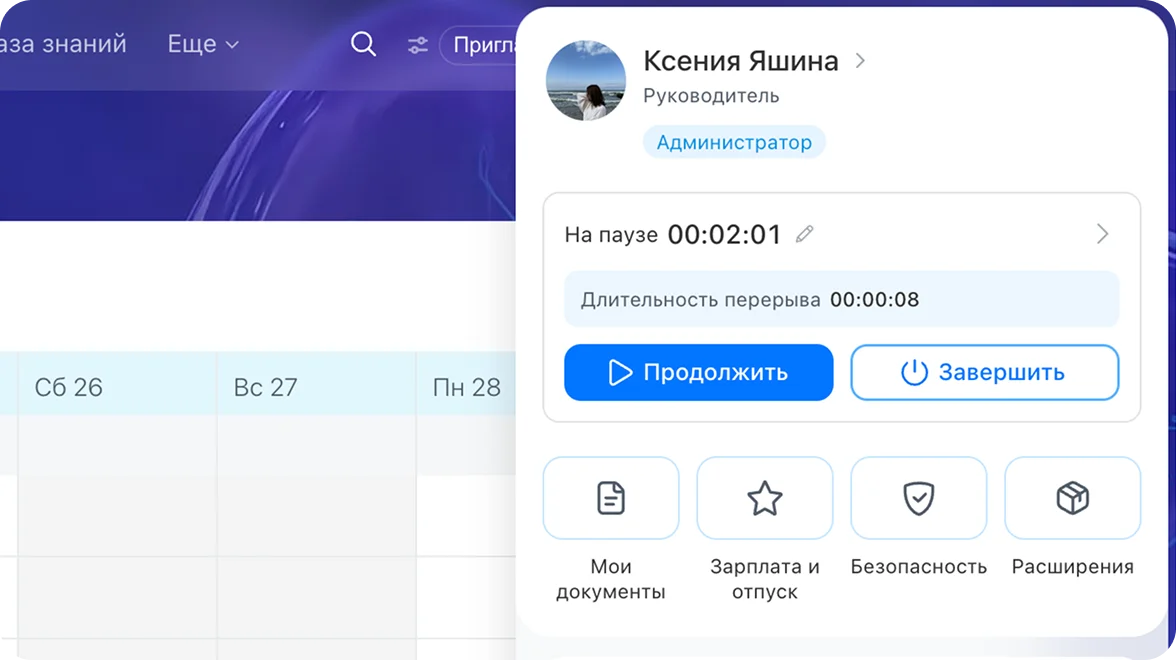
Task: Expand workday details chevron arrow
Action: 1102,234
